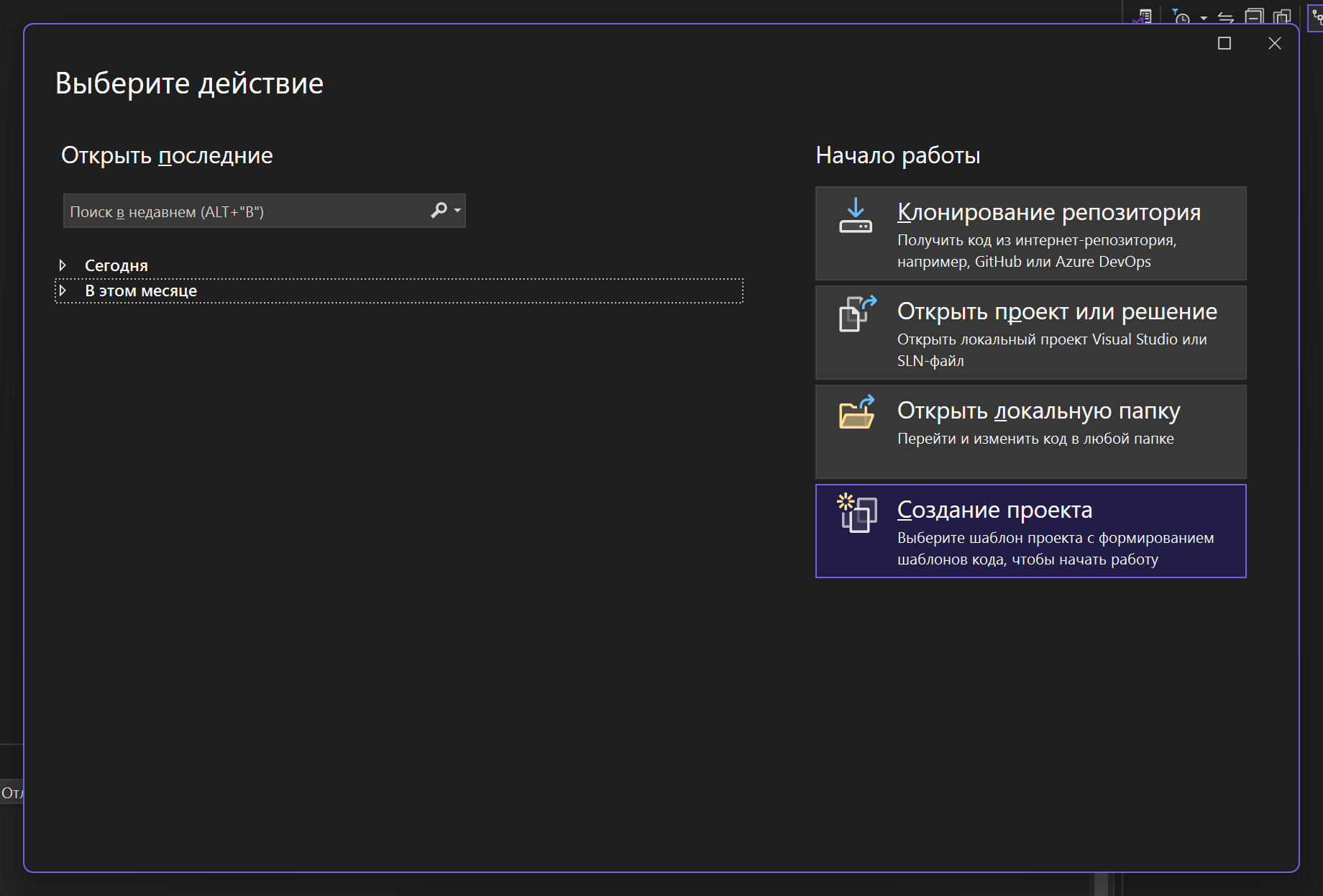
Task: Open the search options dropdown arrow
Action: click(x=457, y=211)
